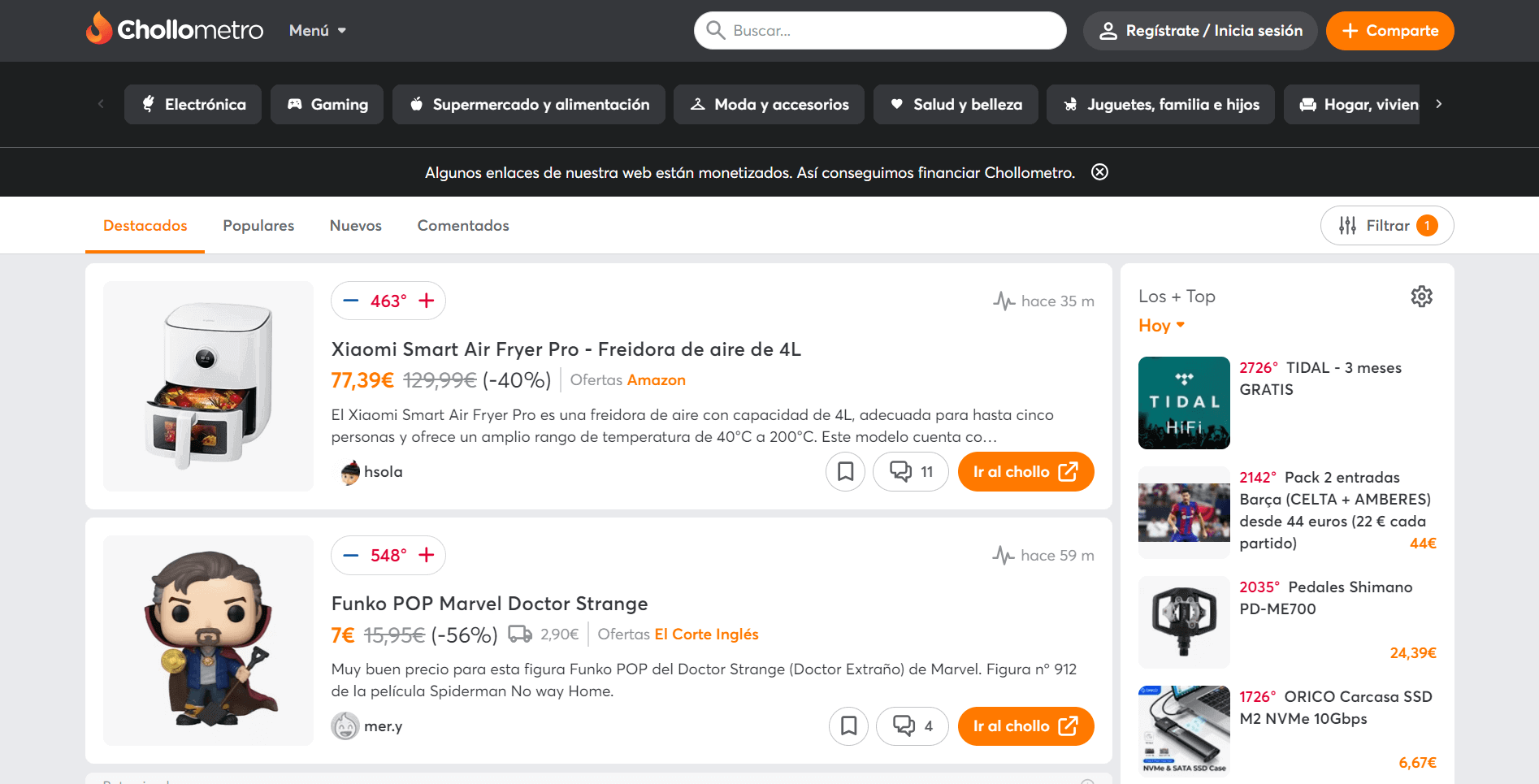
Task: Vote up the Xiaomi Air Fryer deal
Action: coord(427,301)
